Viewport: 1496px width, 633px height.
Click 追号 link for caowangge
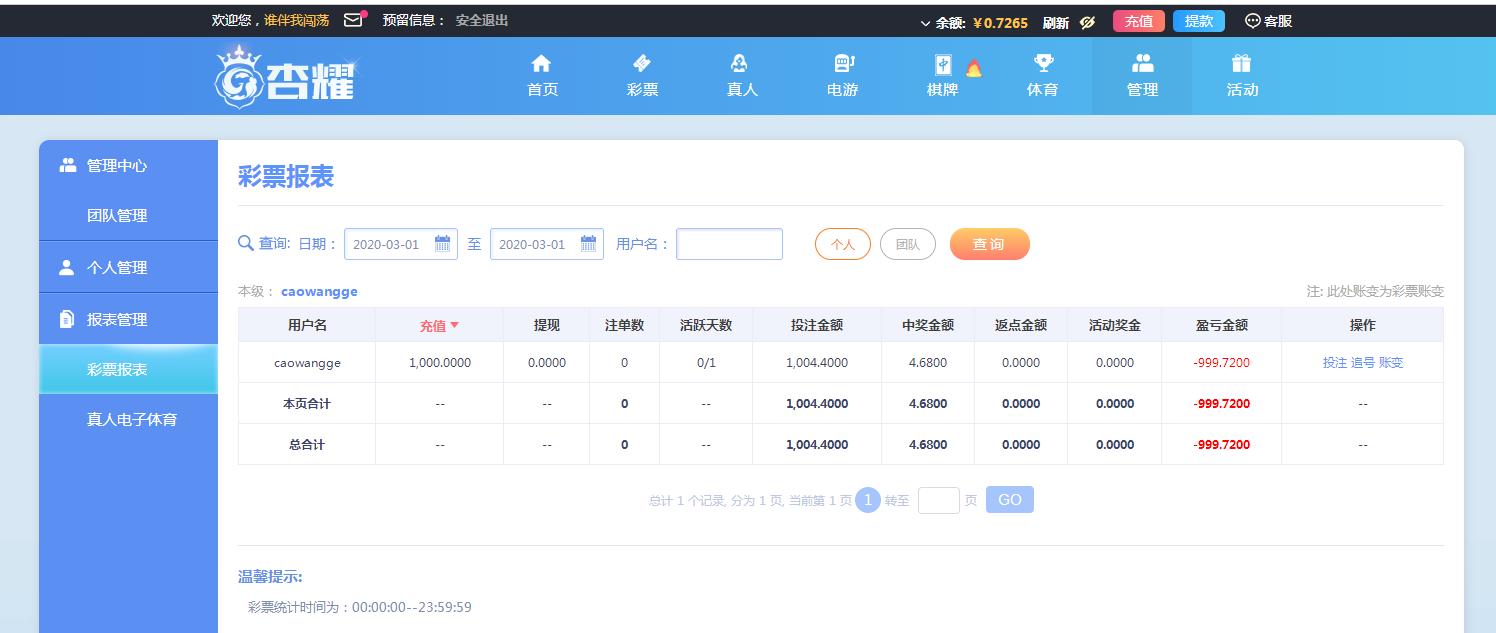click(x=1363, y=363)
